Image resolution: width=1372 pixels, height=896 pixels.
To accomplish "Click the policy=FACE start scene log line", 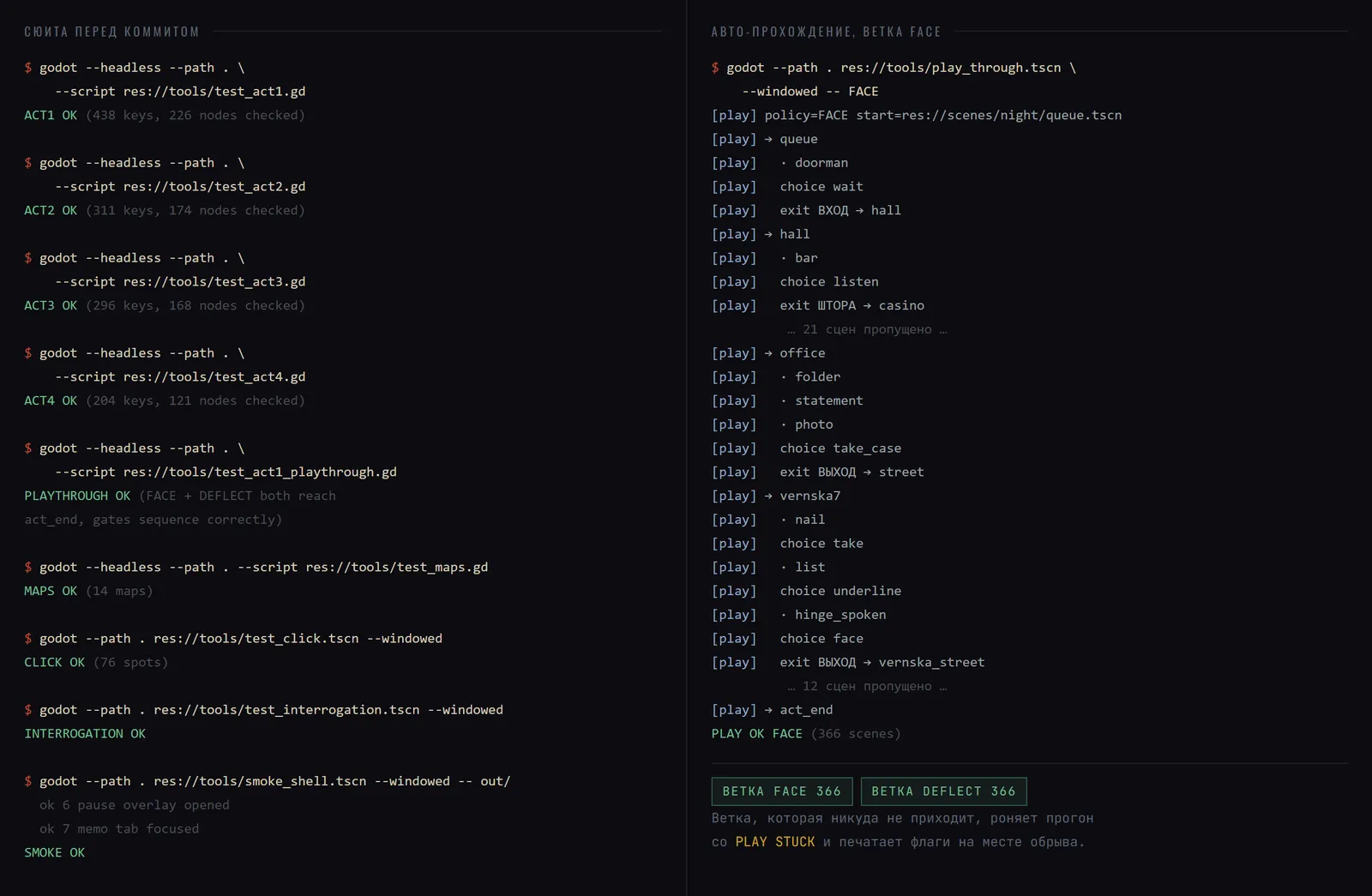I will pyautogui.click(x=917, y=115).
